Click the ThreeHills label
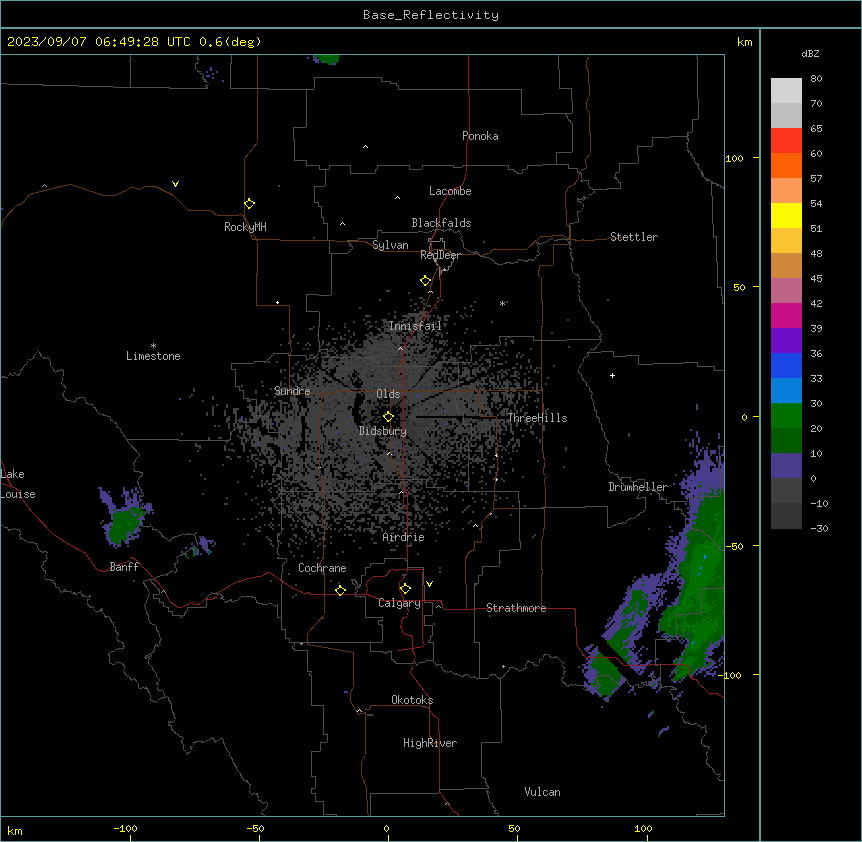The image size is (862, 842). pyautogui.click(x=537, y=418)
